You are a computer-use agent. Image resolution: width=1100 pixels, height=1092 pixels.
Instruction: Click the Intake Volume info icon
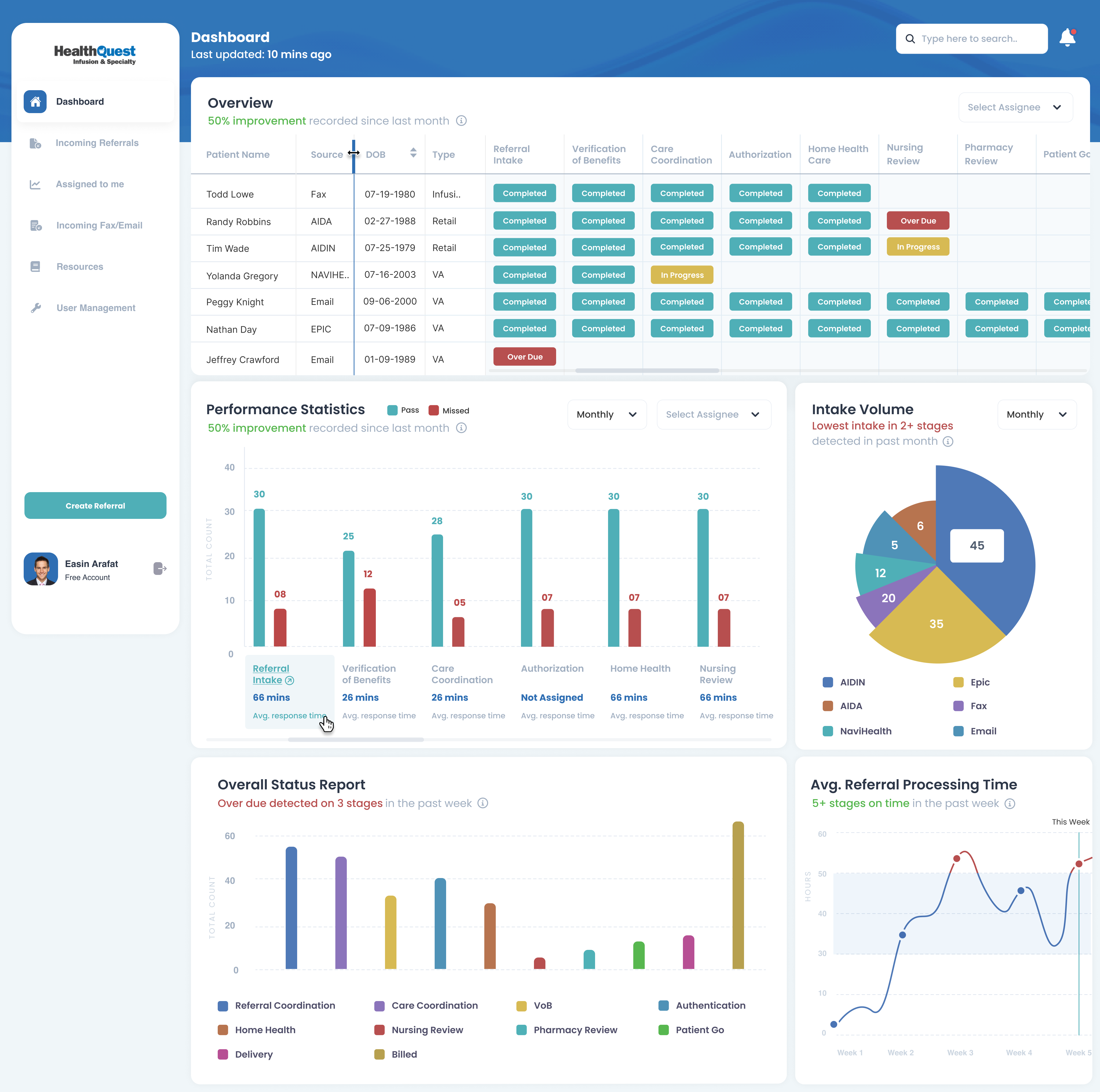(948, 441)
